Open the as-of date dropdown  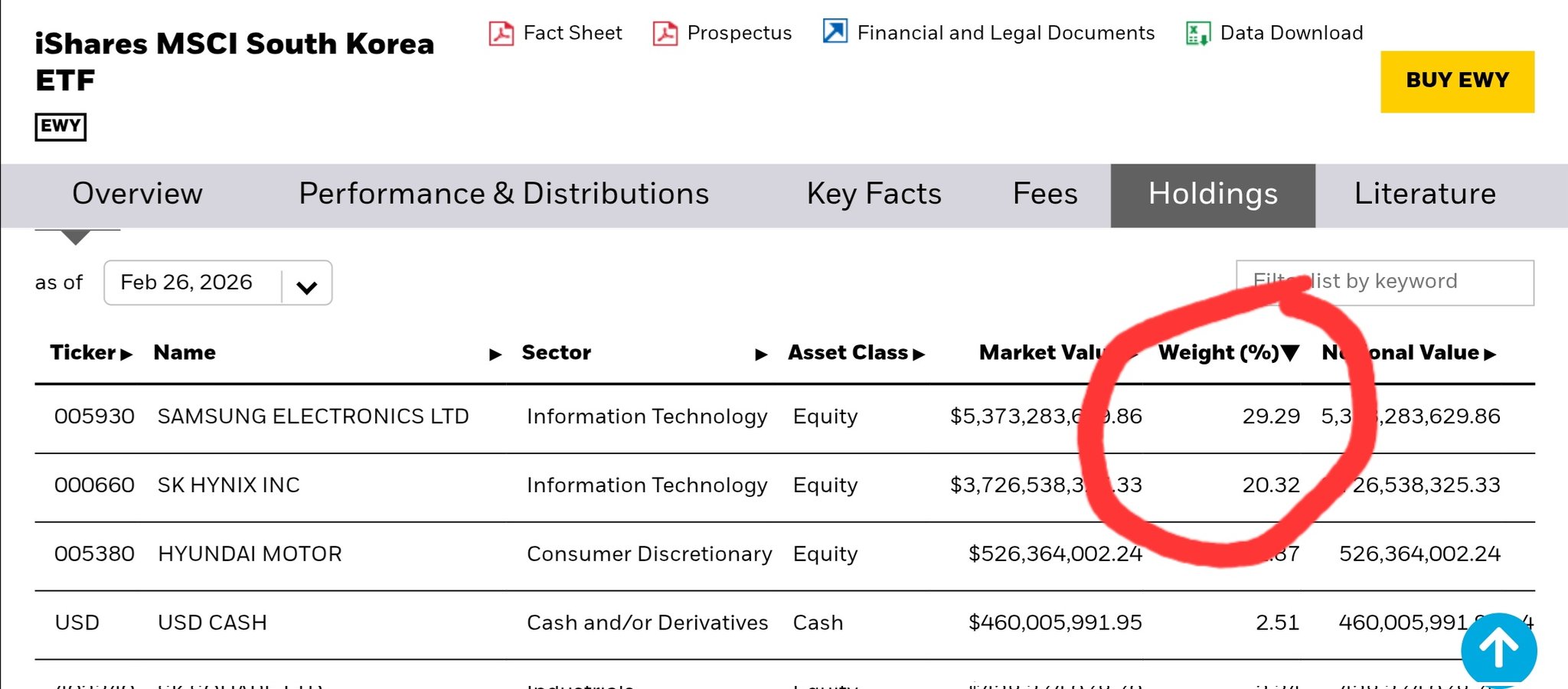[x=218, y=282]
